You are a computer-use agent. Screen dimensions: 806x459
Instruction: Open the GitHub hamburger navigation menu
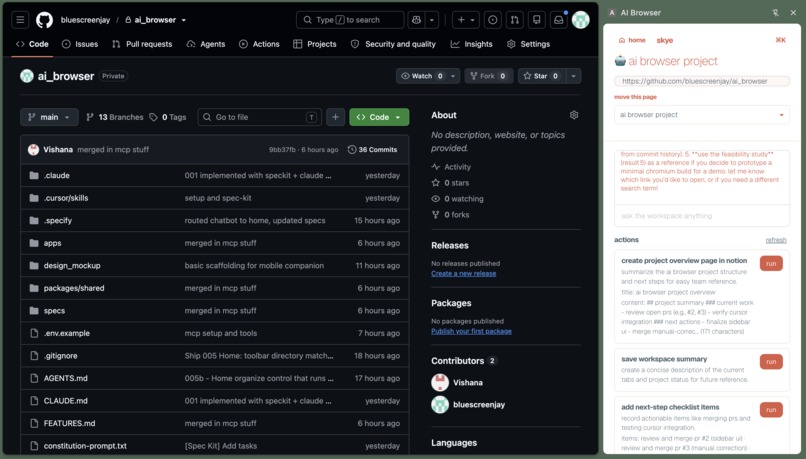coord(20,20)
